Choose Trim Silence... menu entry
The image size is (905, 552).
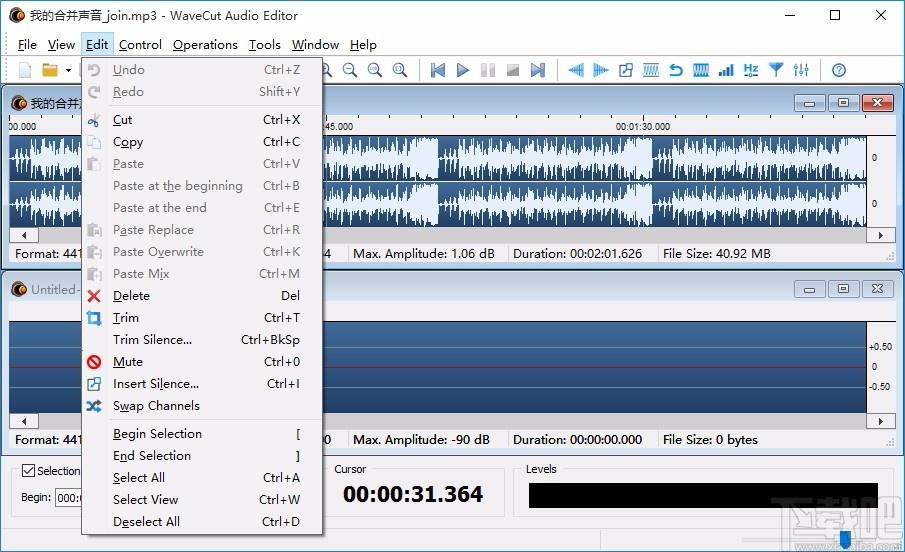[202, 340]
